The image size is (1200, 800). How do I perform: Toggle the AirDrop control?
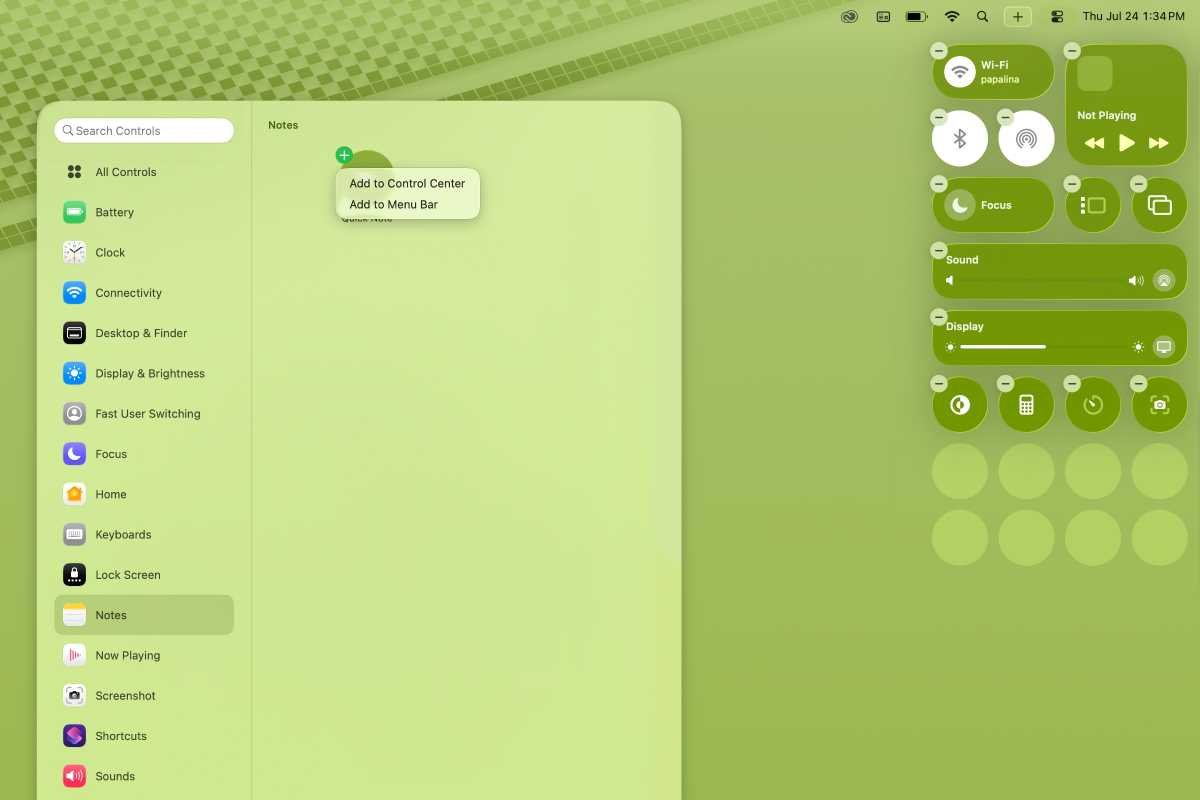(x=1026, y=139)
